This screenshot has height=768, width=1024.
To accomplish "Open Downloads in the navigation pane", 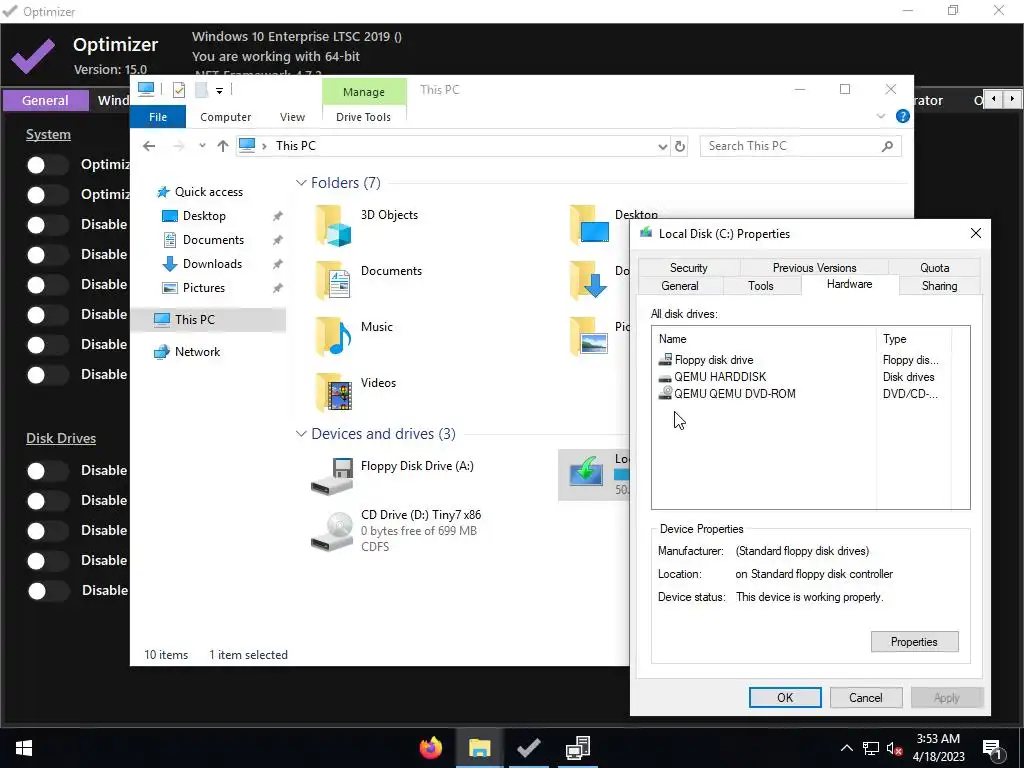I will (212, 264).
